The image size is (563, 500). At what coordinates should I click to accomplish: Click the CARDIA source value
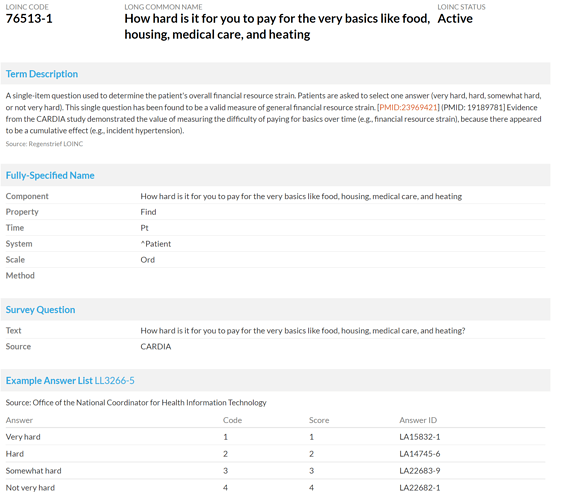(156, 346)
